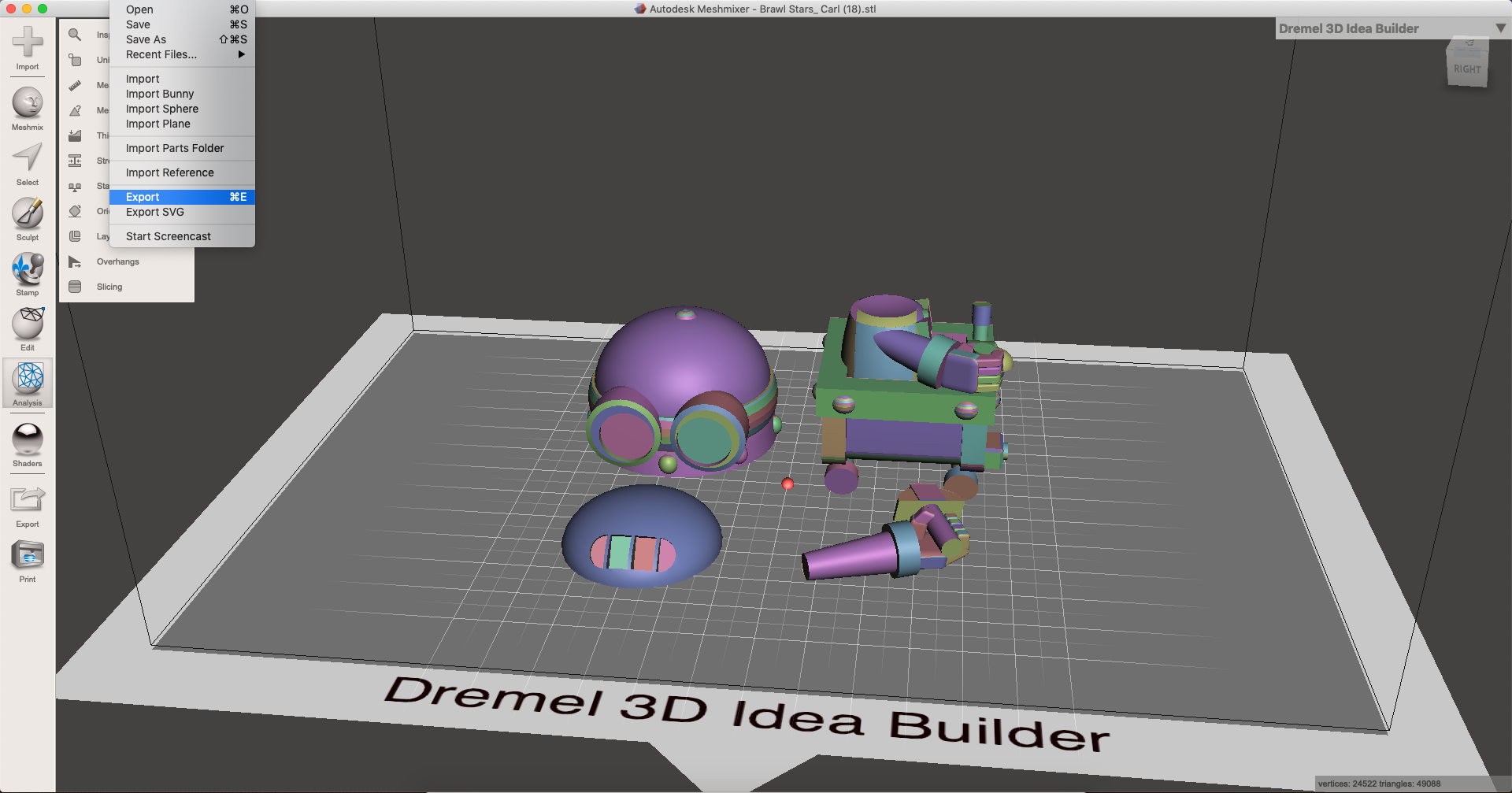The image size is (1512, 793).
Task: Select the Inspector magnifier icon
Action: coord(75,35)
